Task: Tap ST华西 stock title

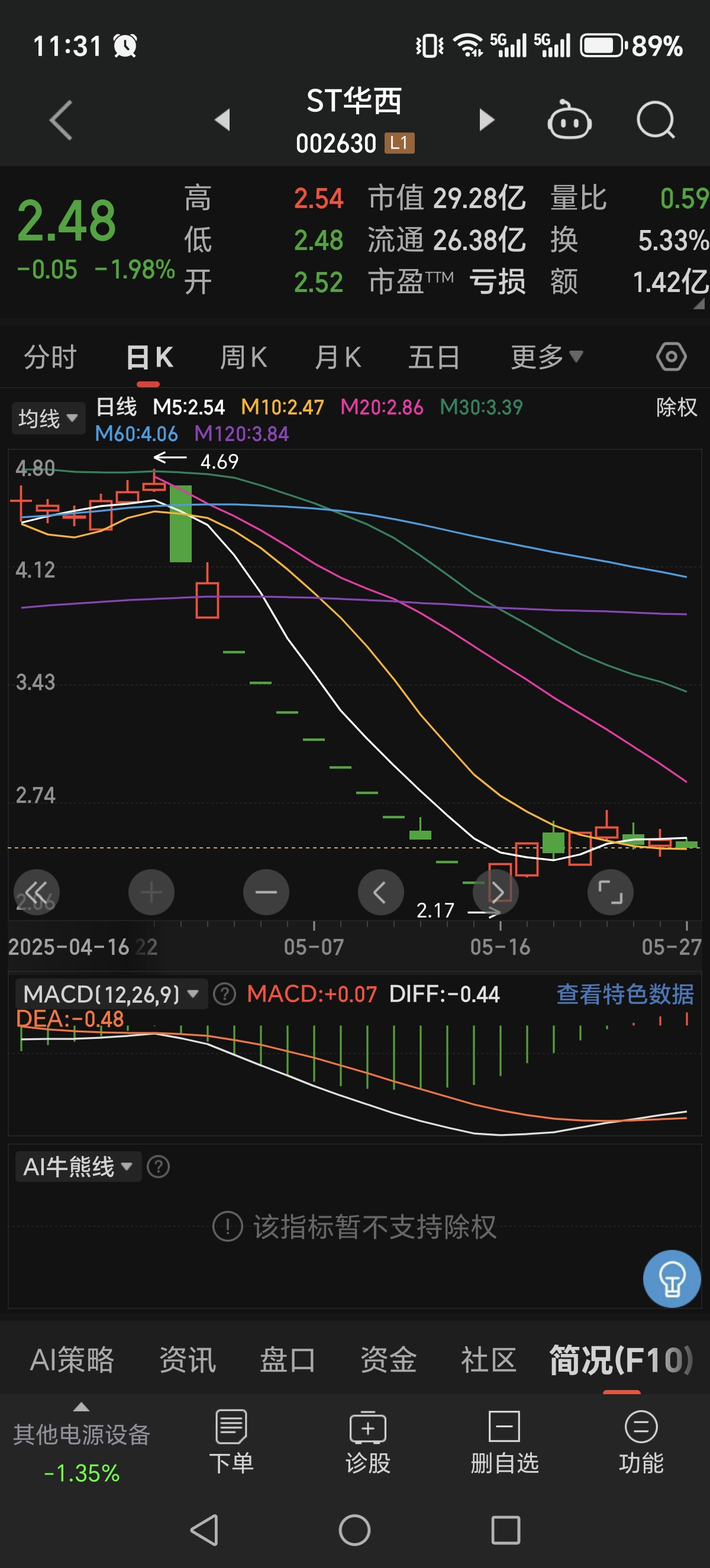Action: [354, 101]
